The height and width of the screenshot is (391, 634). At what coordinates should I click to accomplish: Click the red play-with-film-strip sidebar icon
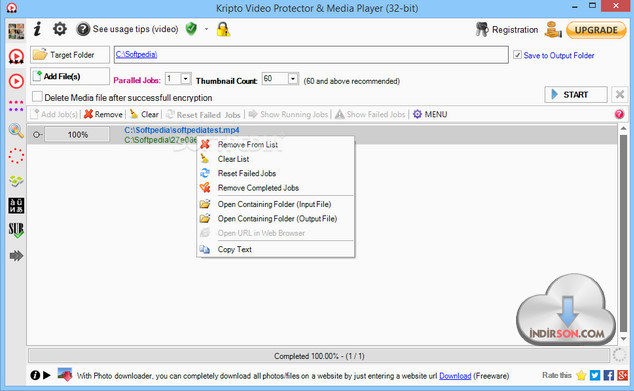pos(16,57)
